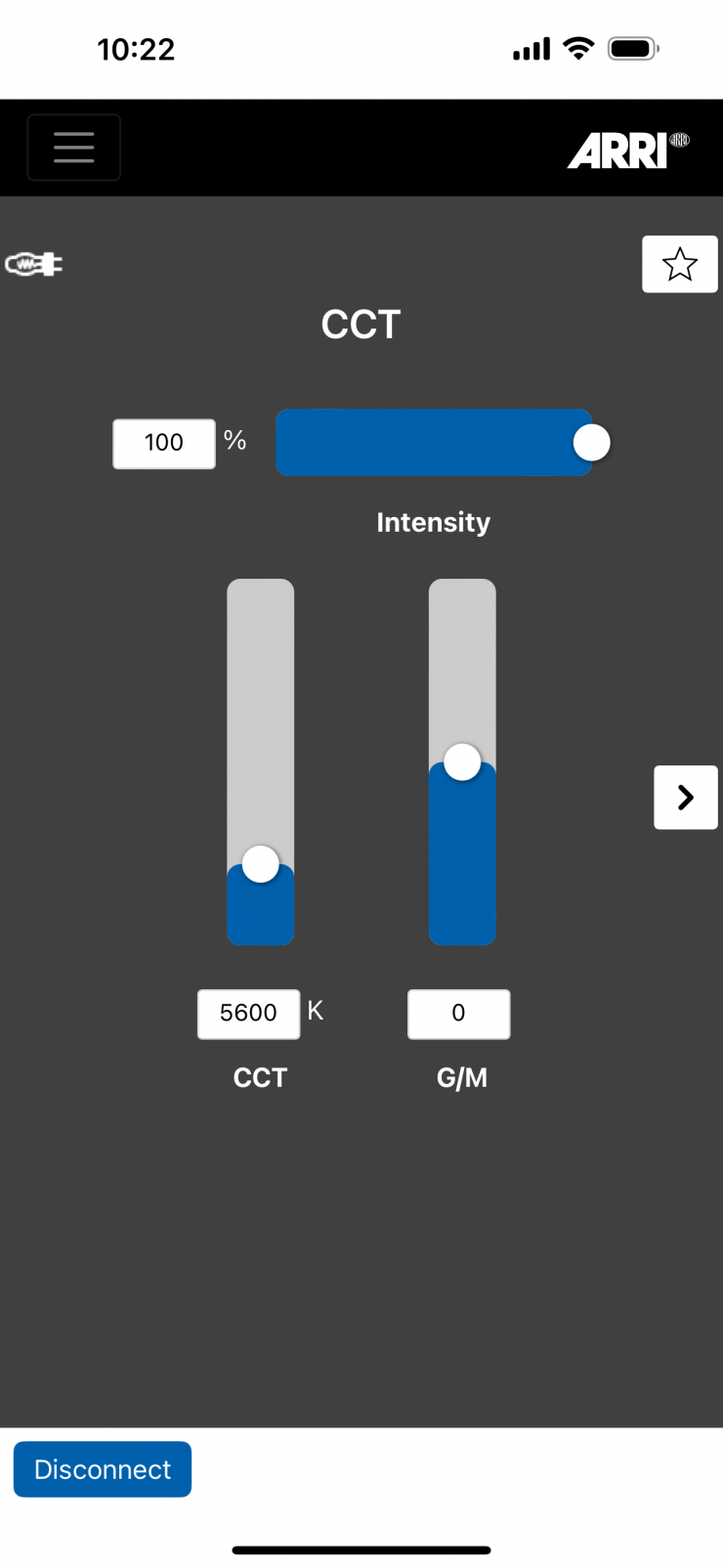The height and width of the screenshot is (1568, 723).
Task: Click the 5600 K color temperature field
Action: (248, 1014)
